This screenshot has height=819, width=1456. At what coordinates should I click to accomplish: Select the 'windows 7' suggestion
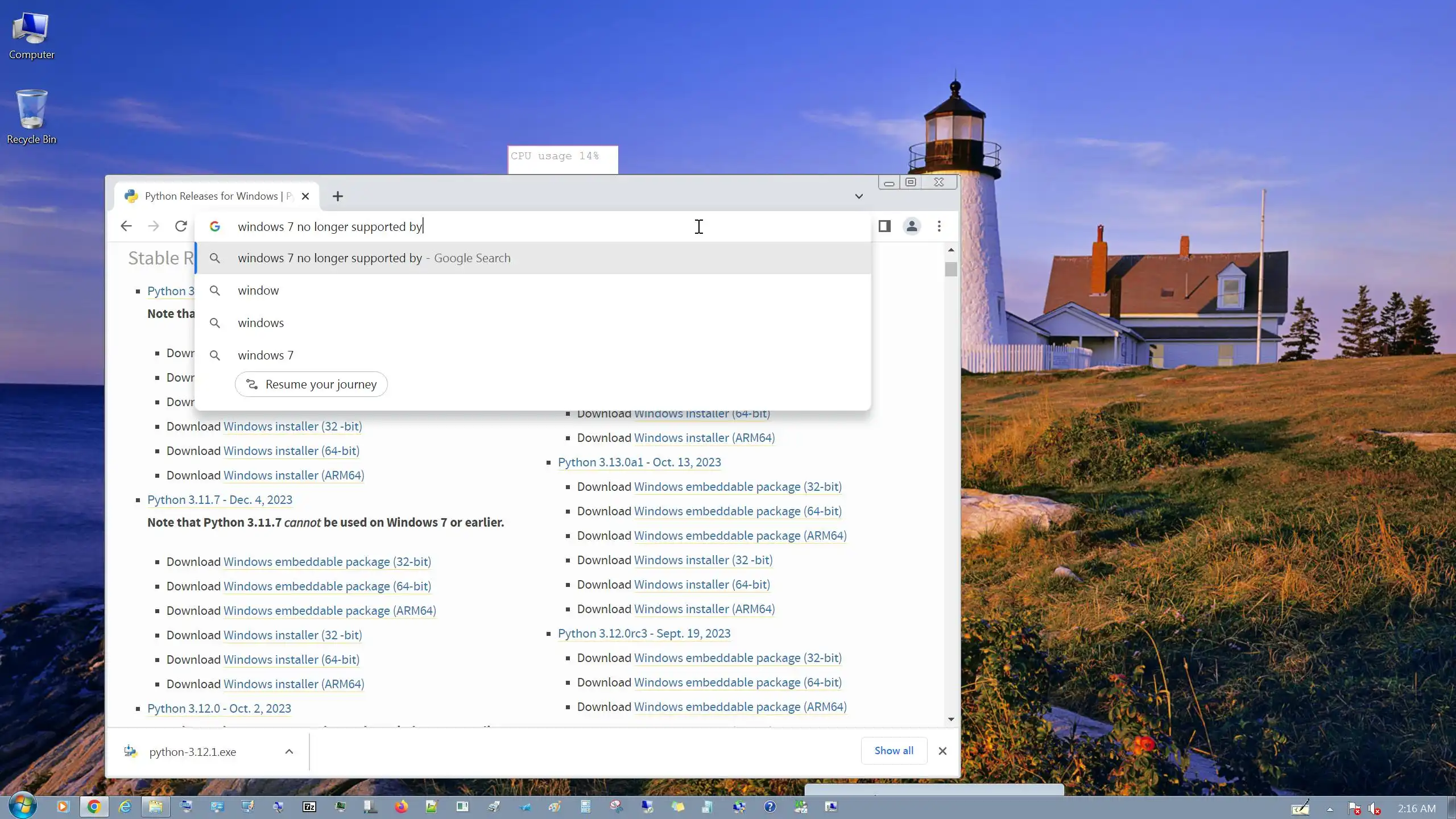[266, 355]
